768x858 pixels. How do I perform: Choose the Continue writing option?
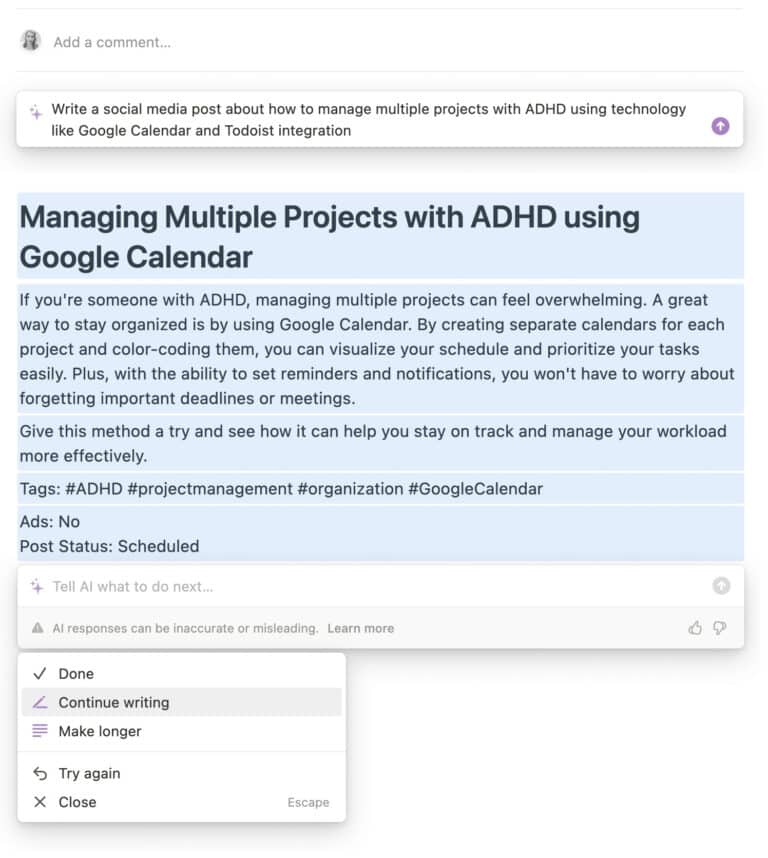[113, 702]
